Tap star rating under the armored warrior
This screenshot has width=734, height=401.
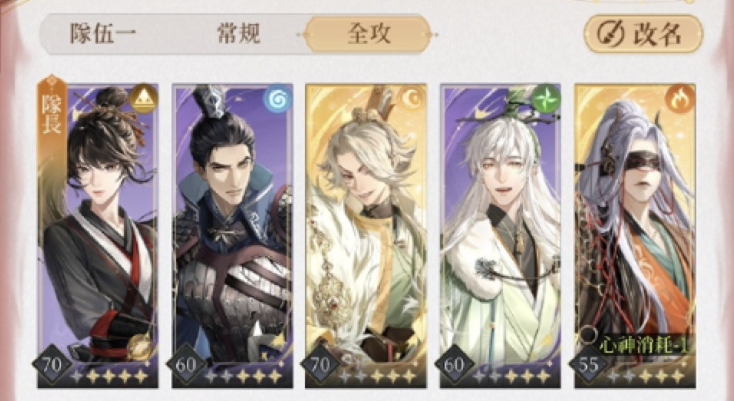pyautogui.click(x=243, y=376)
